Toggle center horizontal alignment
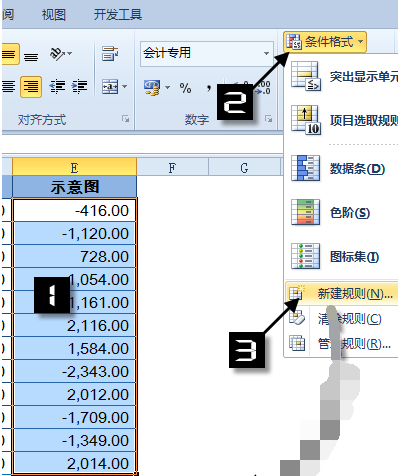Image resolution: width=402 pixels, height=476 pixels. [9, 87]
